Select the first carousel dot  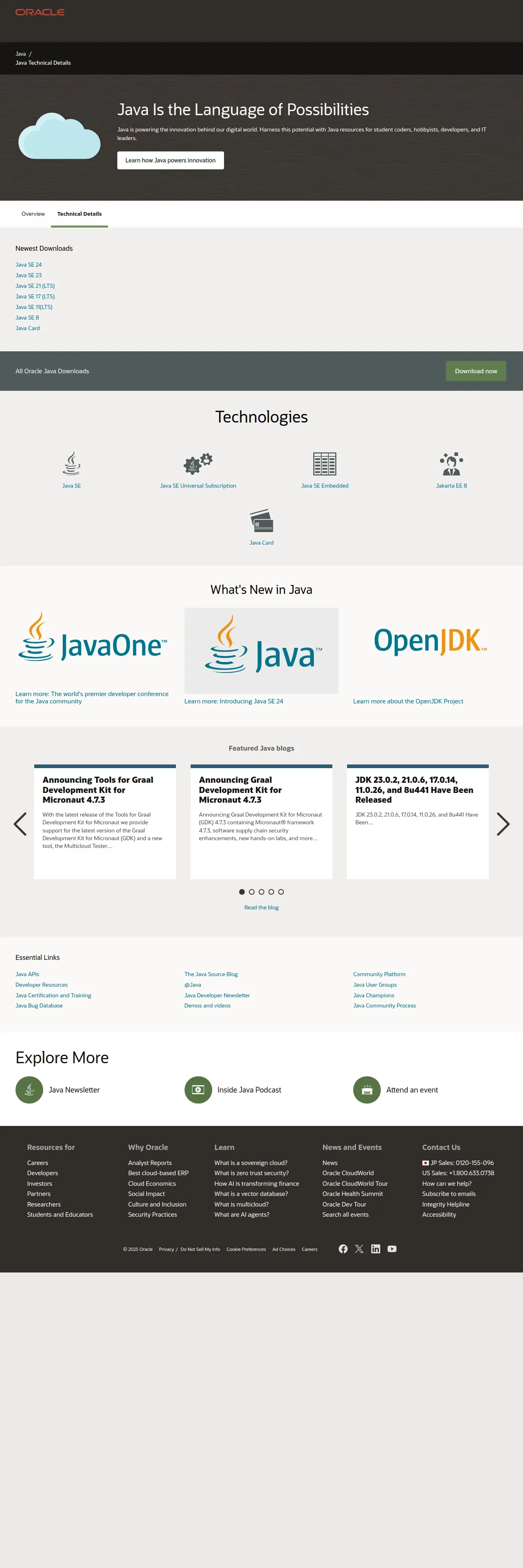click(x=242, y=892)
